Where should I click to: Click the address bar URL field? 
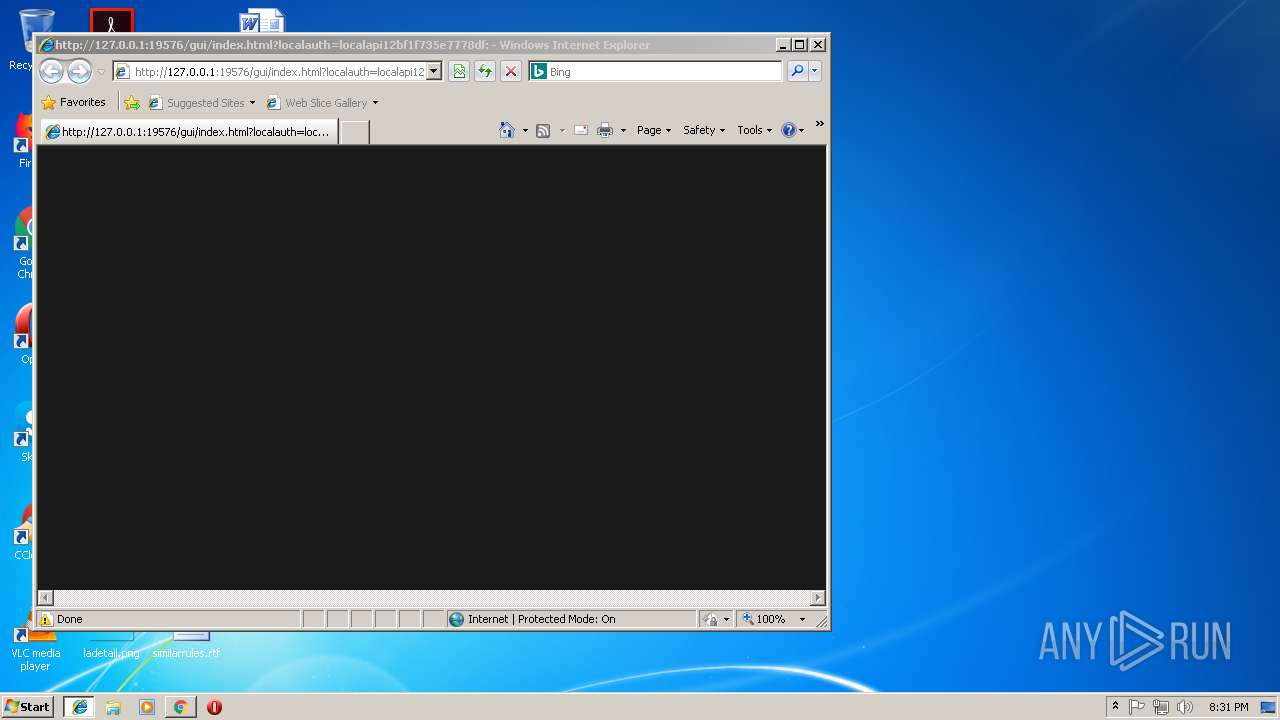[x=270, y=71]
